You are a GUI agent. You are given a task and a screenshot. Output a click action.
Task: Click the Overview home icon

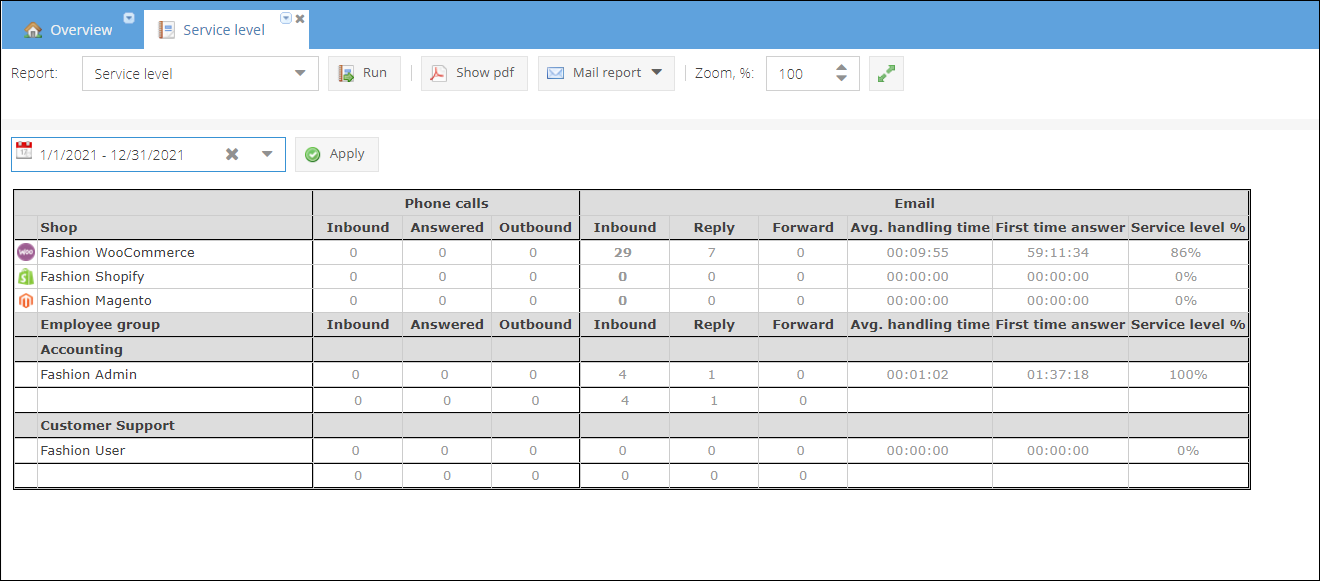pos(34,30)
